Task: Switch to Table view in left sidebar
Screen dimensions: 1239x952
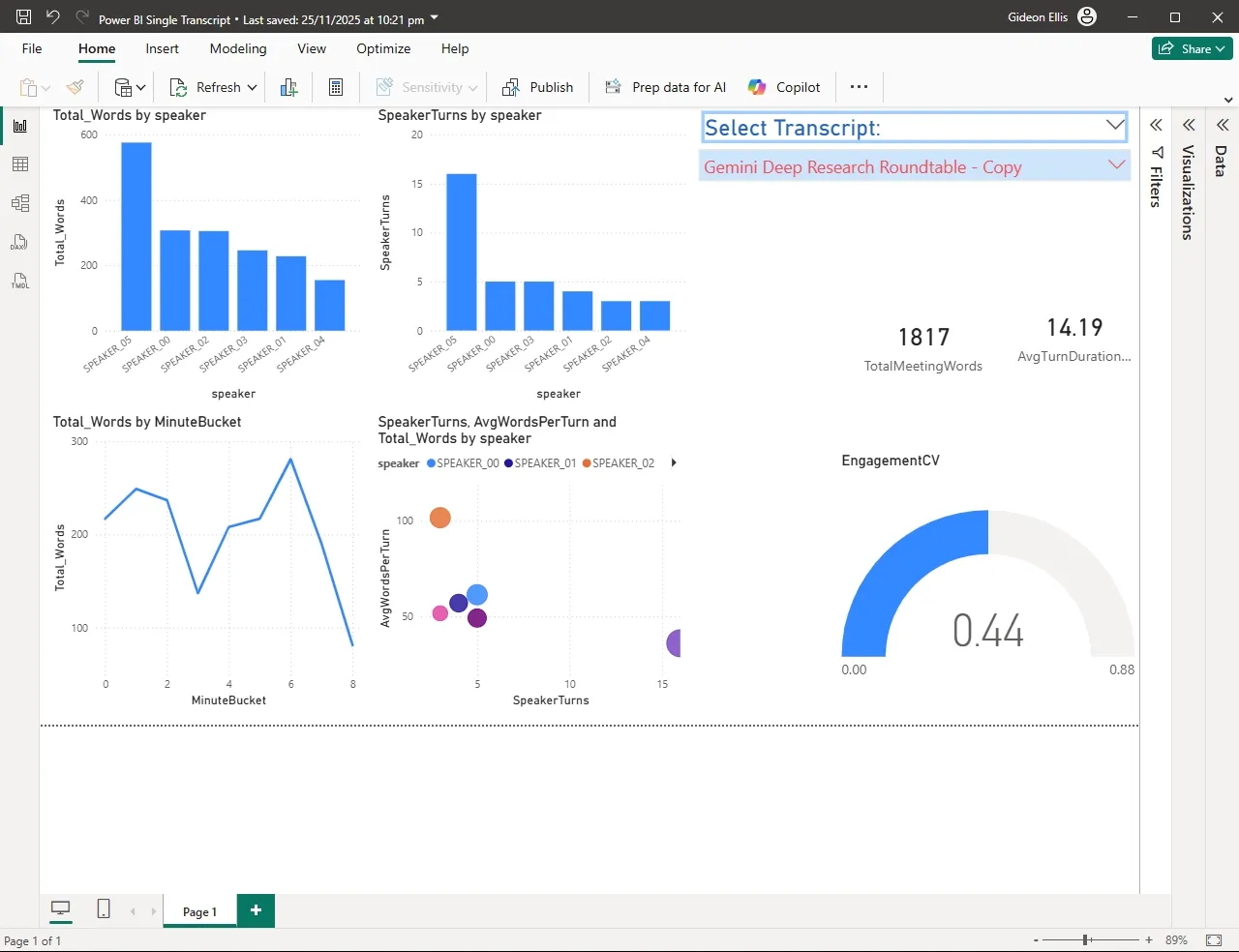Action: click(x=19, y=164)
